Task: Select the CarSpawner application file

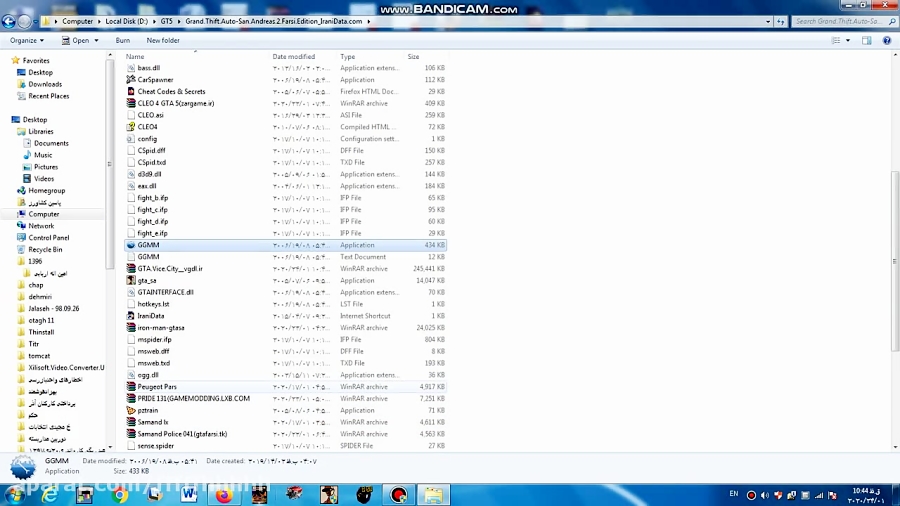Action: 155,80
